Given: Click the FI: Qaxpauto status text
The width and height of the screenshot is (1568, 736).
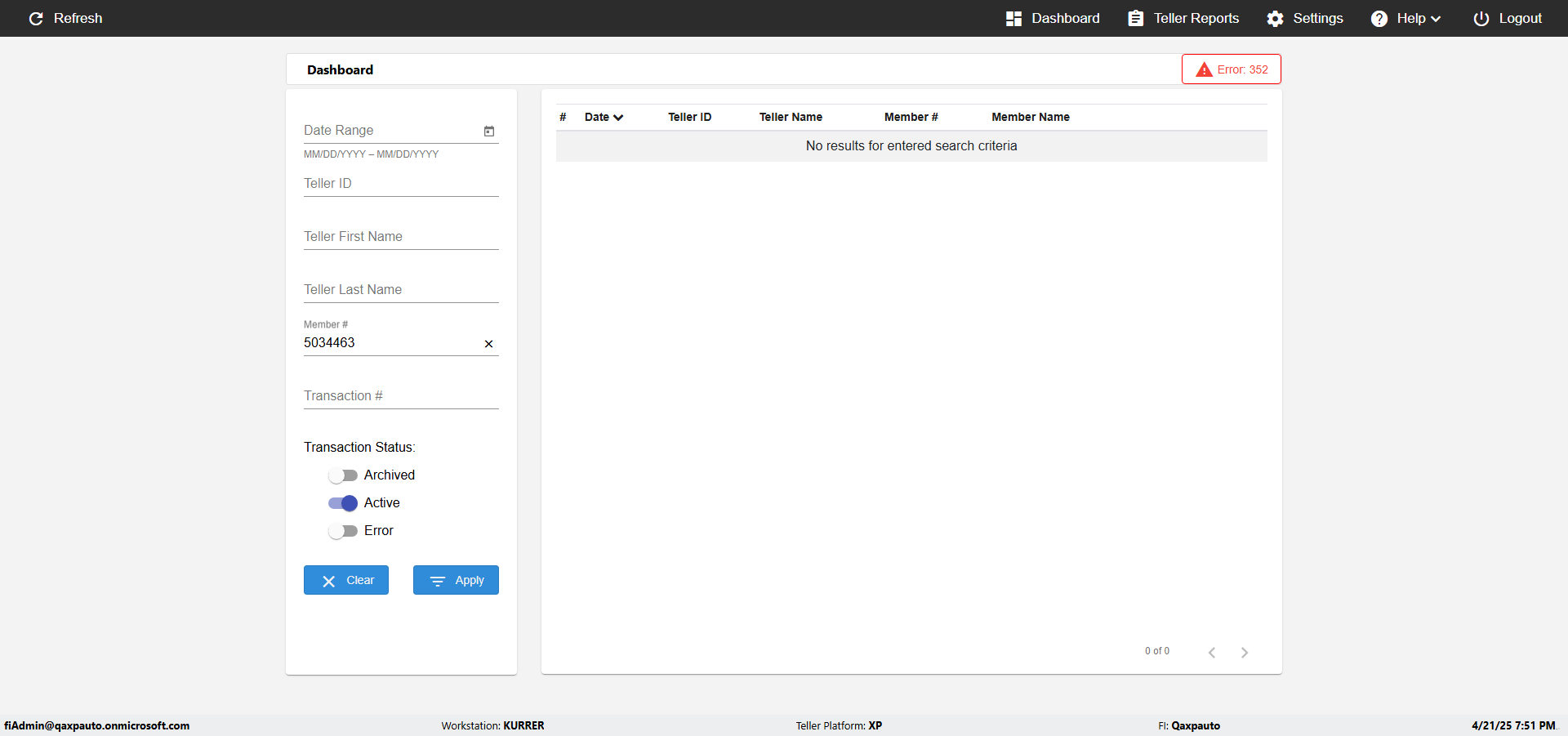Looking at the screenshot, I should tap(1188, 725).
